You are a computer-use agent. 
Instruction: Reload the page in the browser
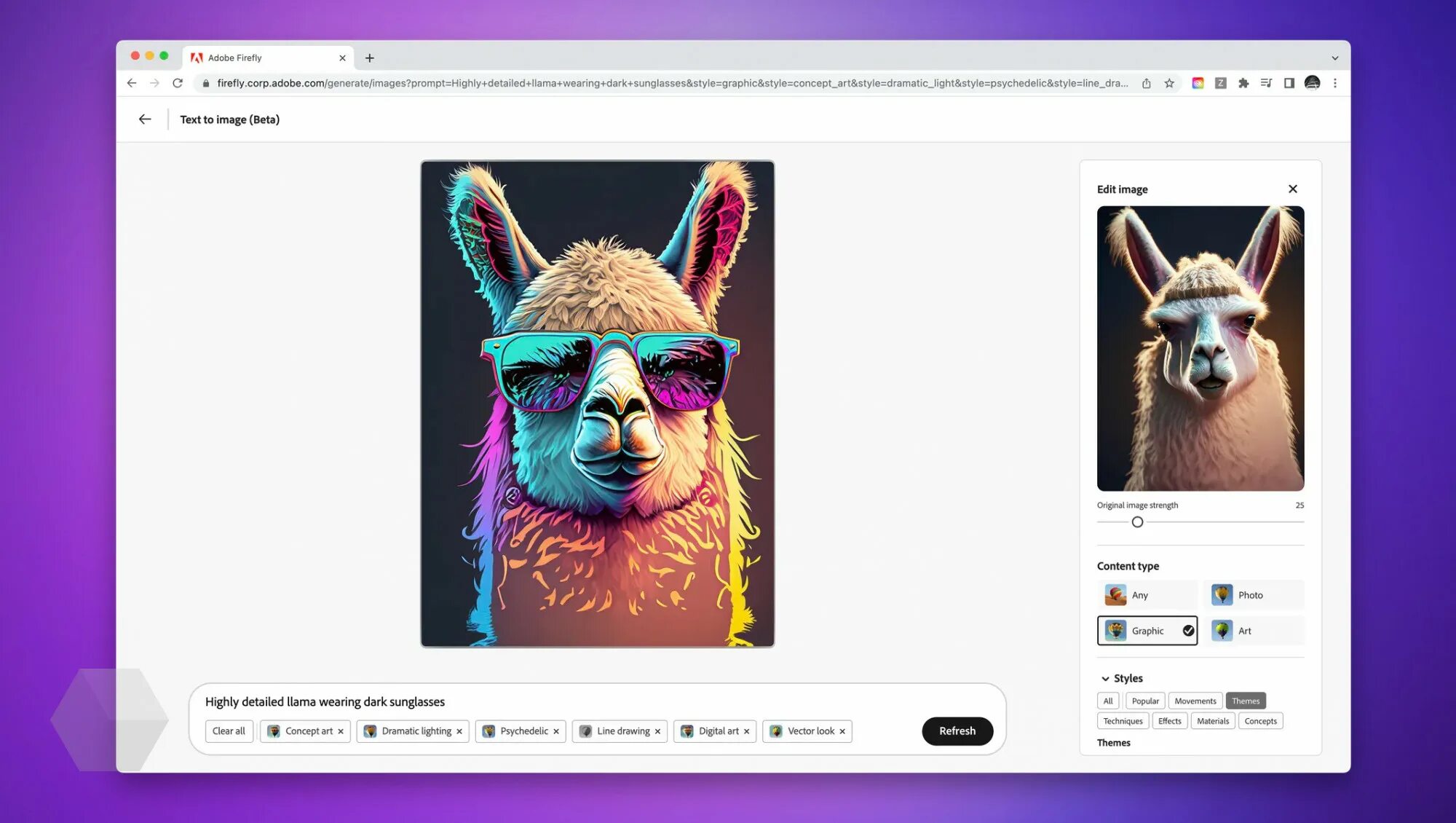[x=178, y=83]
